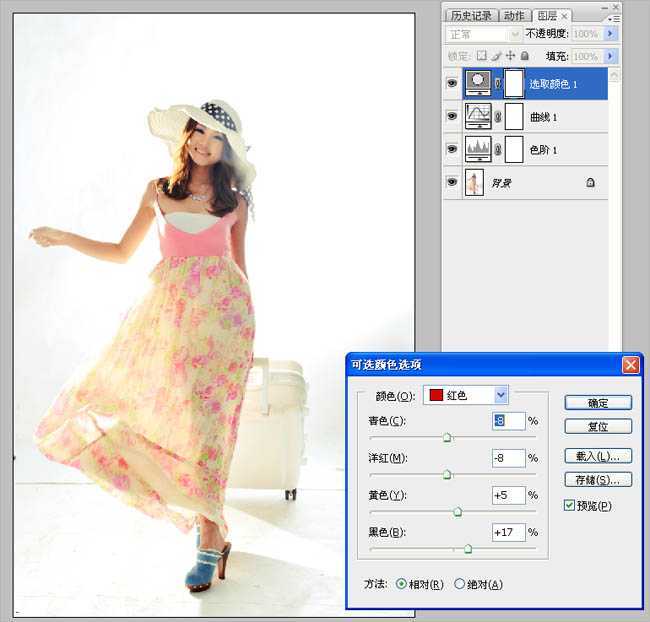Click the 黄色 (Yellow) value input field
This screenshot has height=622, width=650.
click(x=508, y=495)
